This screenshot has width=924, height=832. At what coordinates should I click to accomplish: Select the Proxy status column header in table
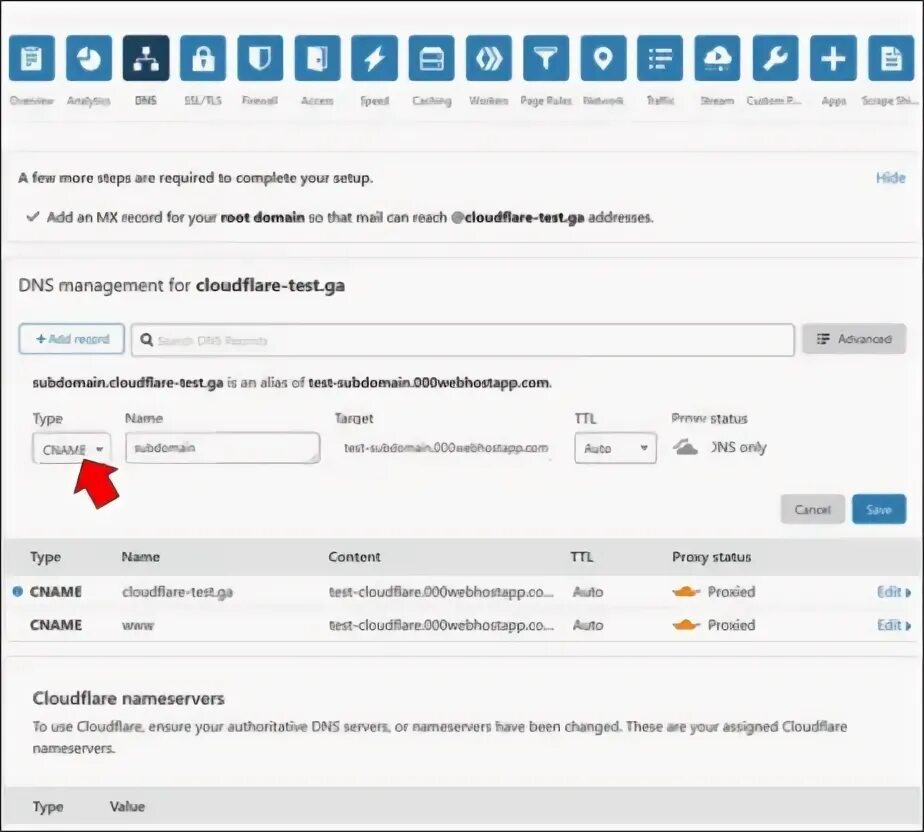(x=711, y=557)
